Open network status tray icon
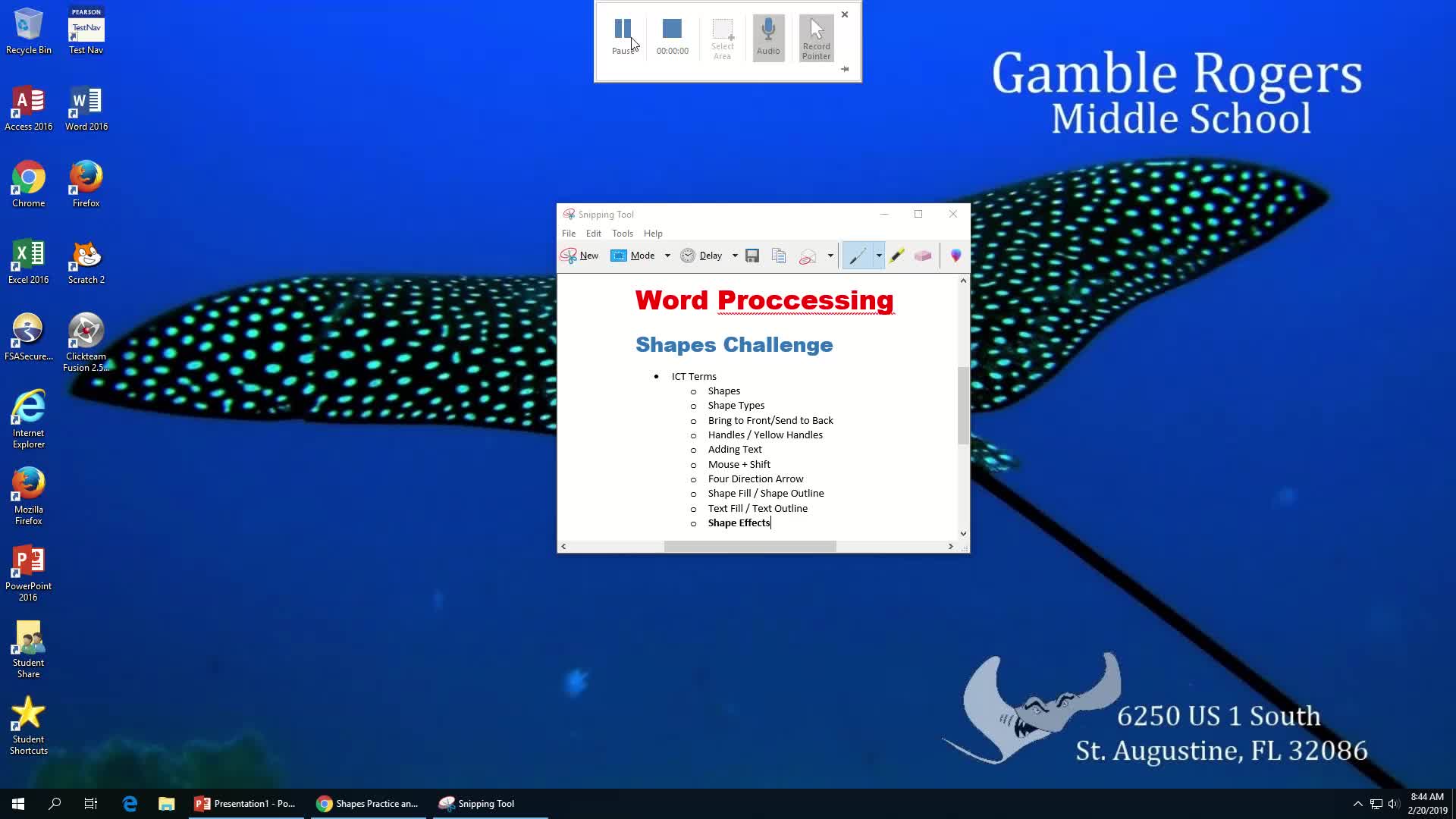Viewport: 1456px width, 819px height. click(1376, 804)
